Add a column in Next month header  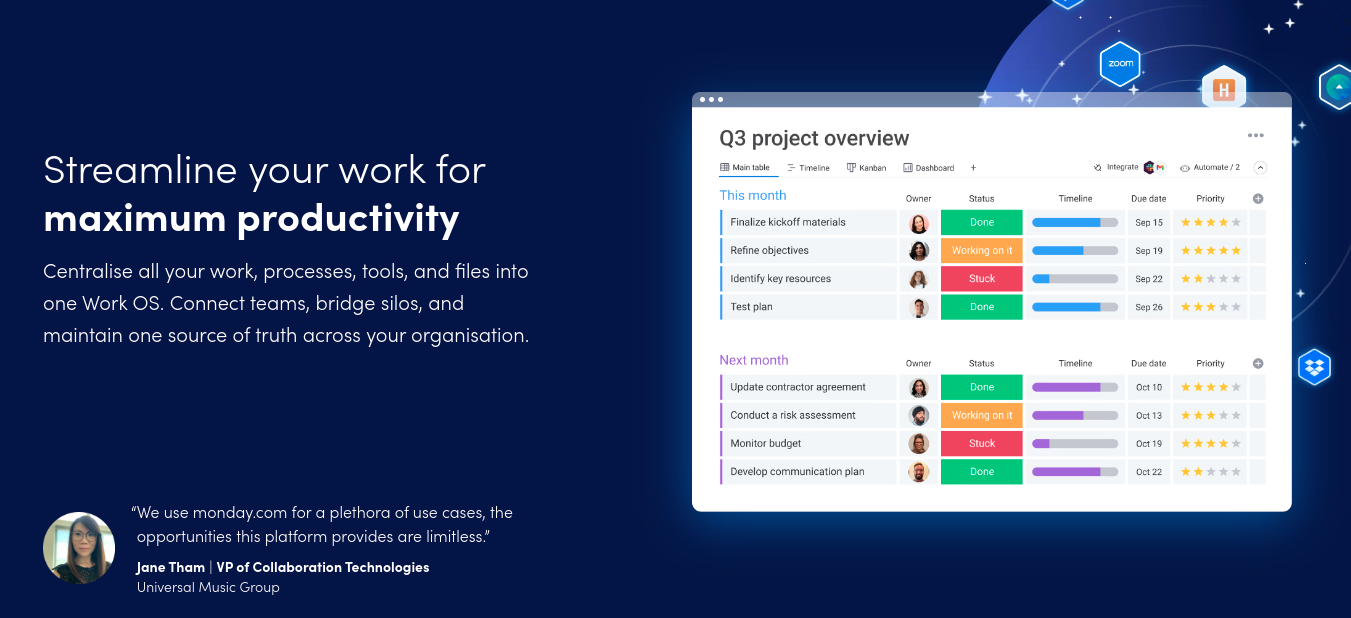point(1258,364)
